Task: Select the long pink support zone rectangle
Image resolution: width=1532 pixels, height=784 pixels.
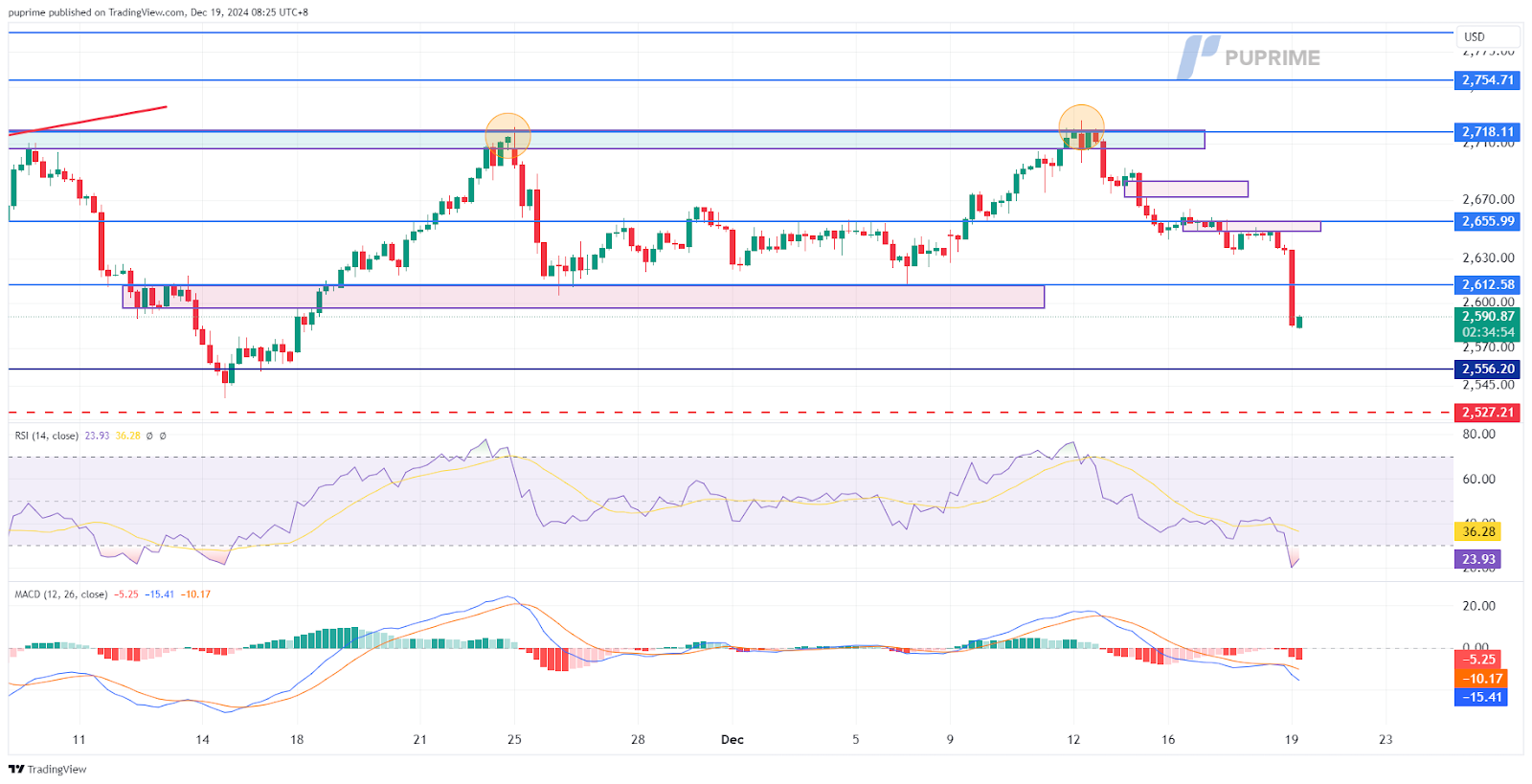Action: 583,297
